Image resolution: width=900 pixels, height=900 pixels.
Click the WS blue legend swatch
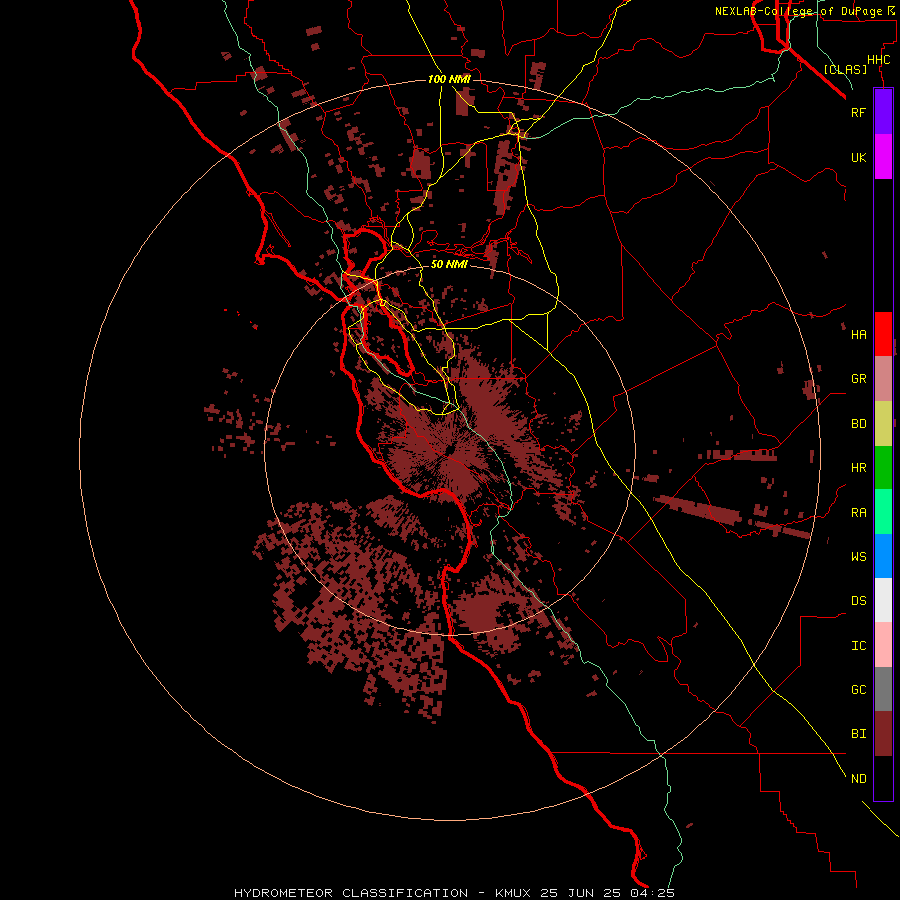coord(883,556)
